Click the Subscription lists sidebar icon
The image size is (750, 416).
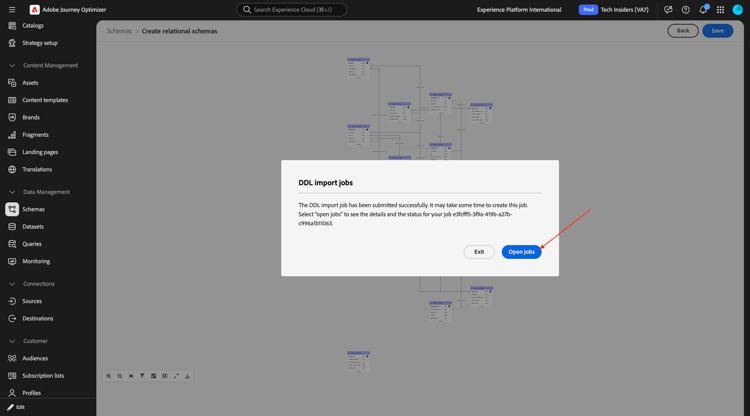[12, 376]
